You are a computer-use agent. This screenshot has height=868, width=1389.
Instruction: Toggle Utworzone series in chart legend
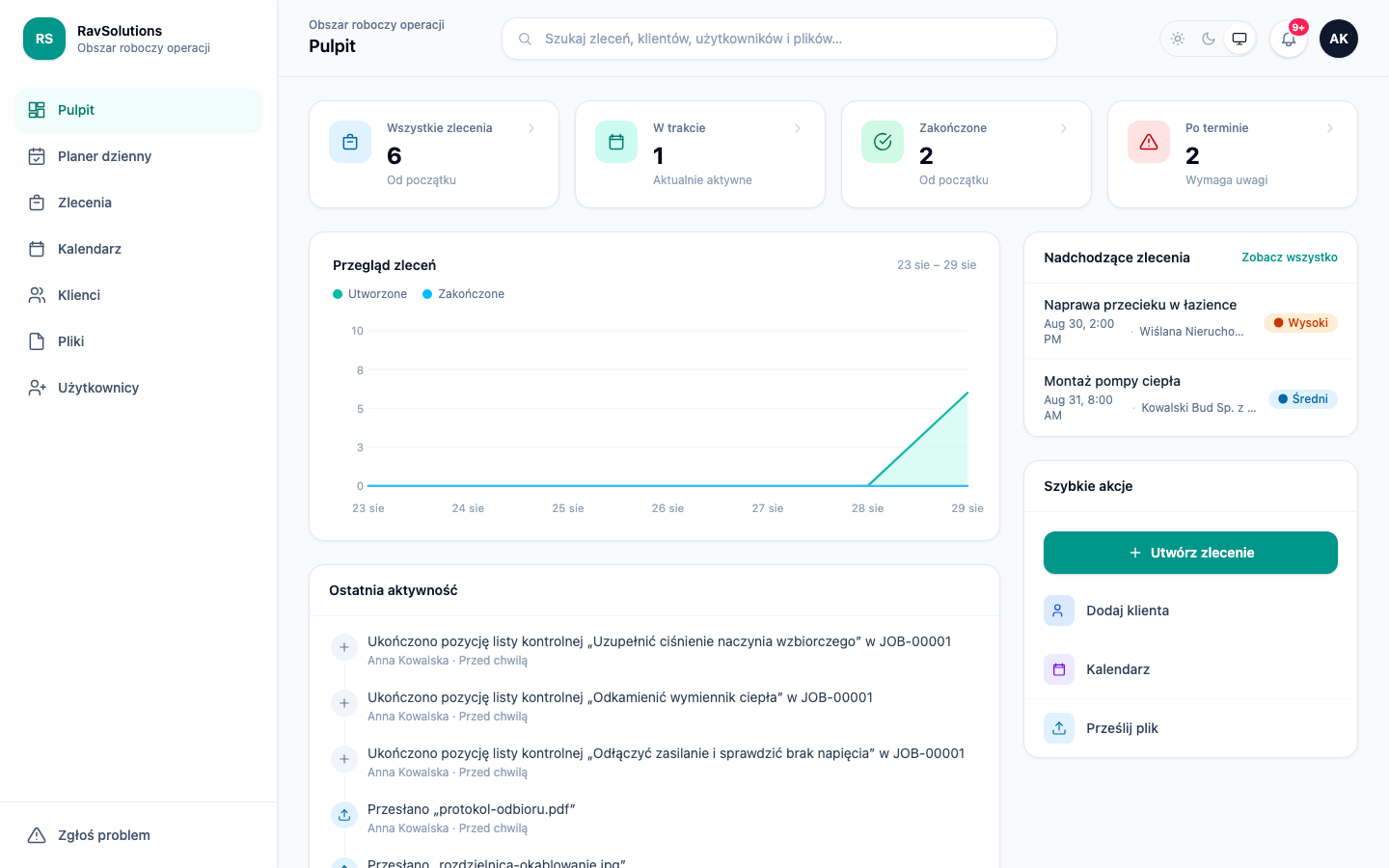tap(370, 294)
